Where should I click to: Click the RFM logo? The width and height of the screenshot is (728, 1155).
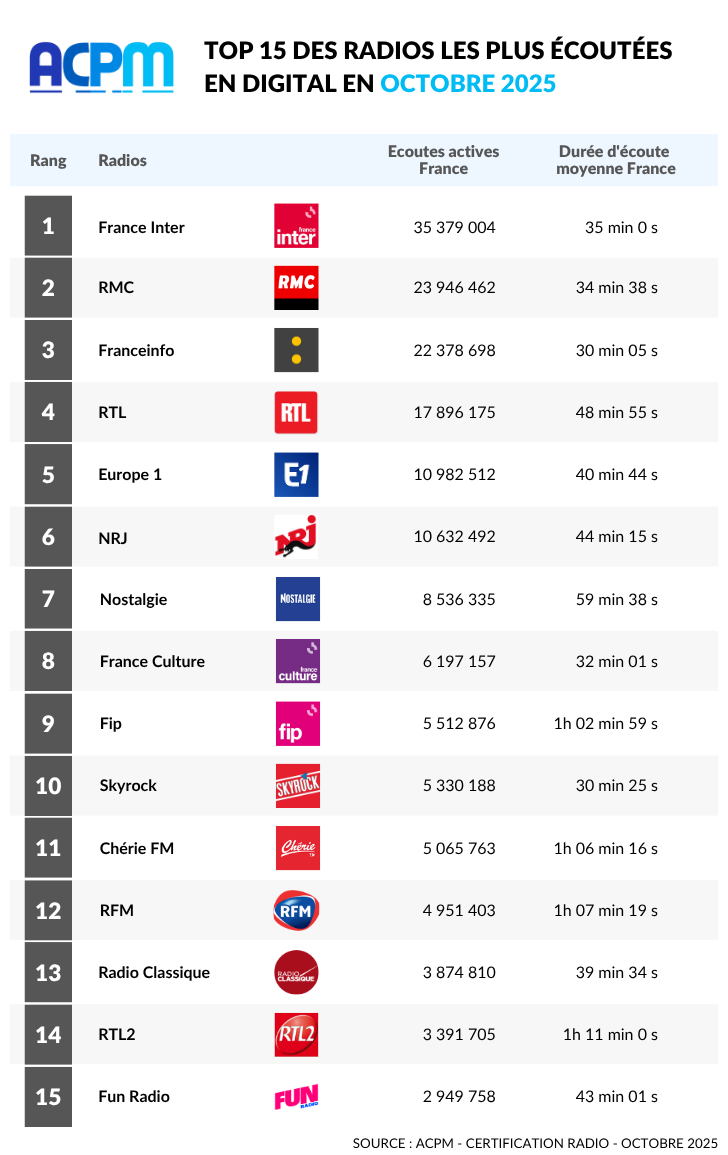(x=296, y=910)
